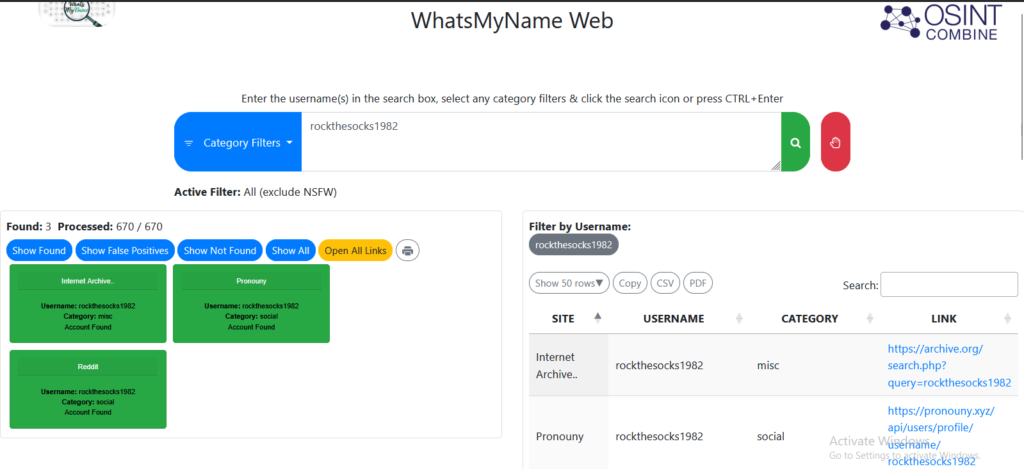Screen dimensions: 1024x469
Task: Click the Copy export button
Action: click(630, 283)
